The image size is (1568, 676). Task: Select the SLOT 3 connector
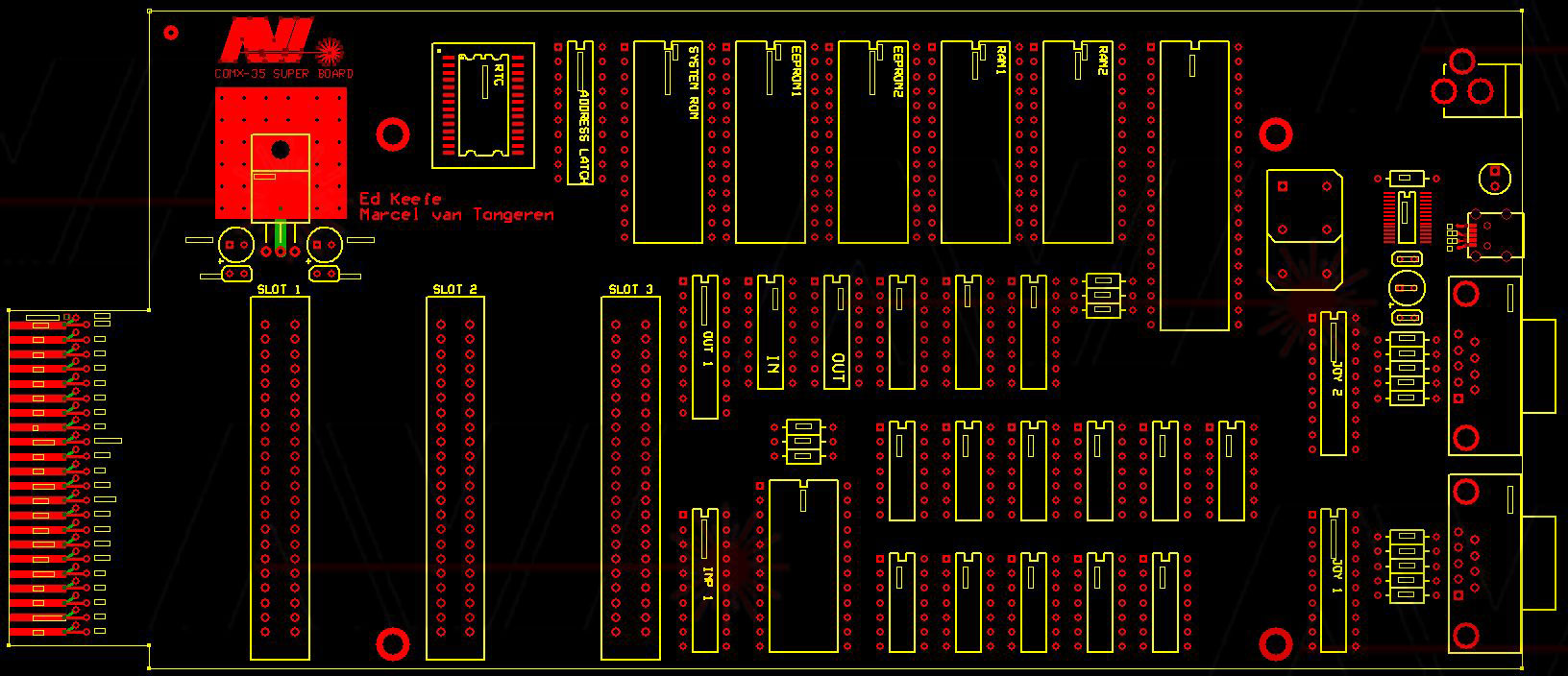(630, 477)
